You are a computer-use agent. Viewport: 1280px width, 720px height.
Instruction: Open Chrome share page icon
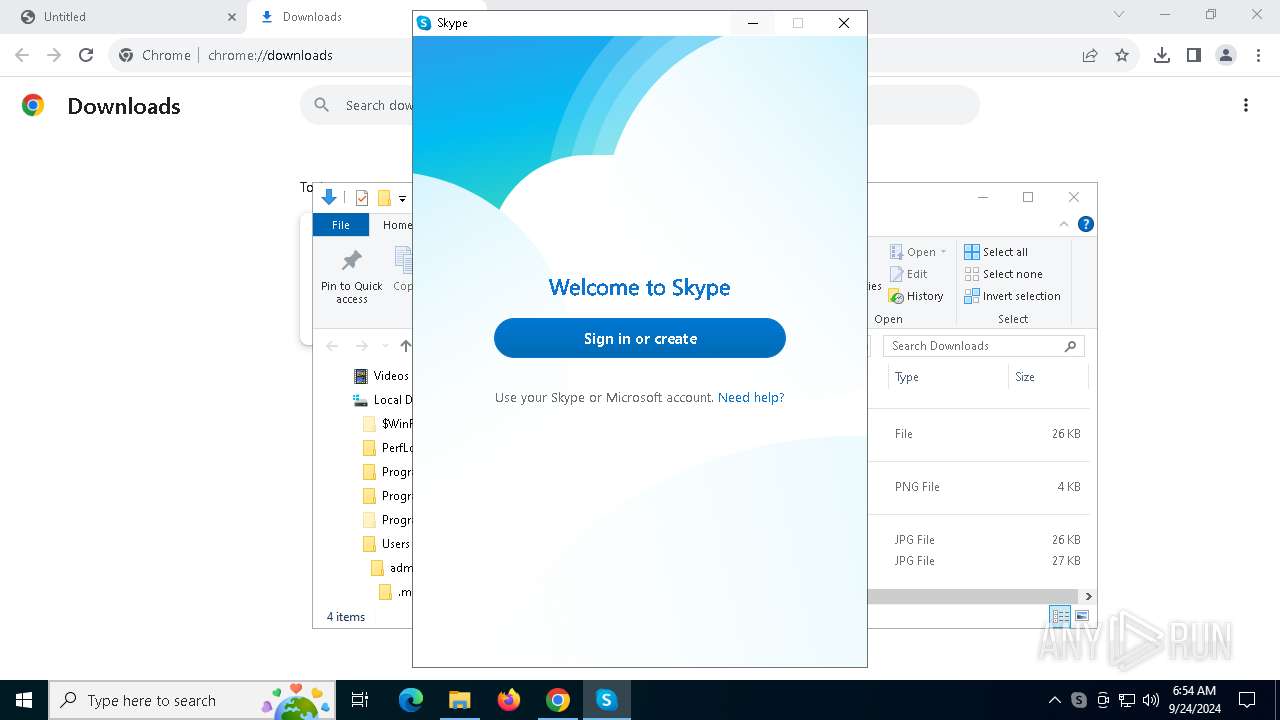click(x=1090, y=55)
